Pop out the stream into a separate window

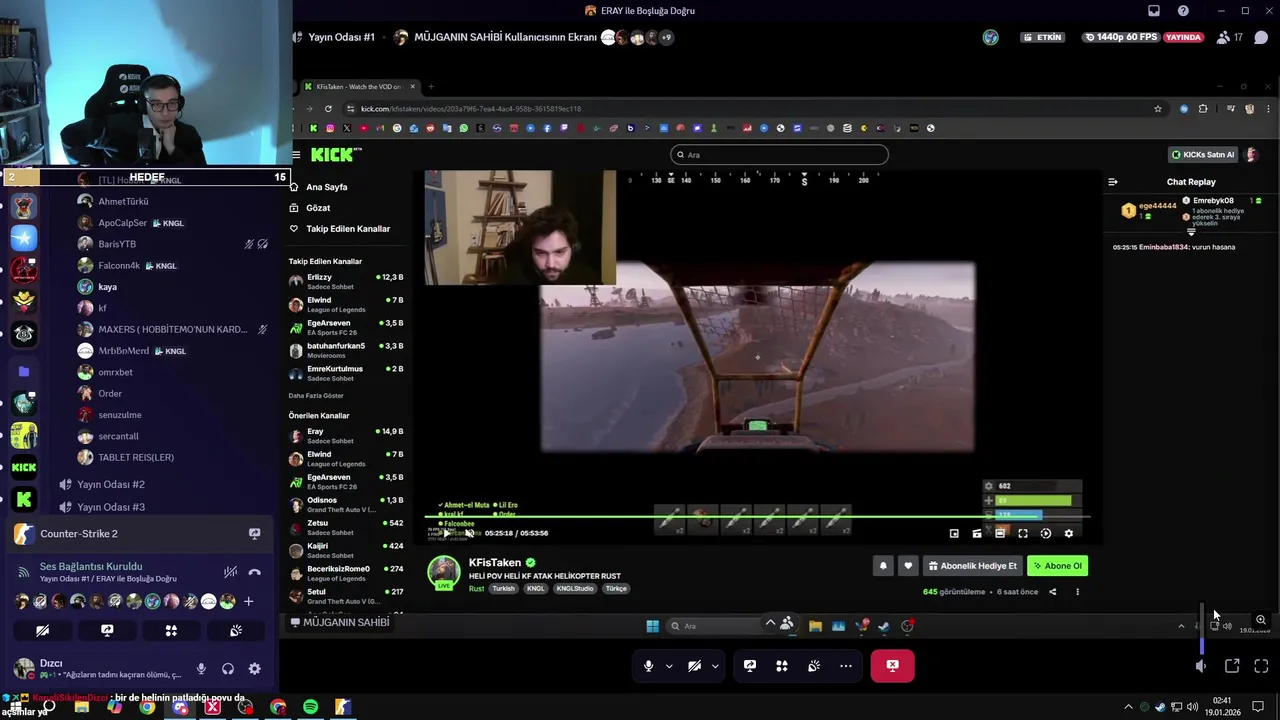1232,666
